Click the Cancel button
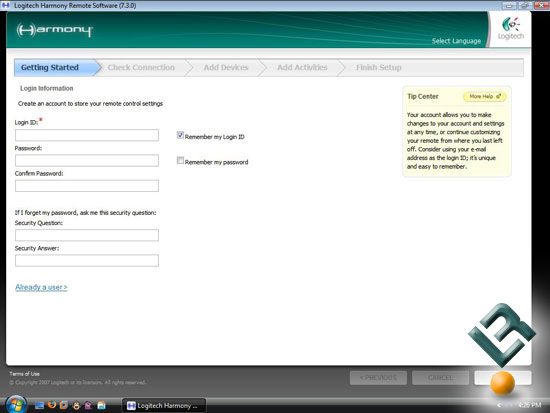This screenshot has height=413, width=550. [440, 378]
